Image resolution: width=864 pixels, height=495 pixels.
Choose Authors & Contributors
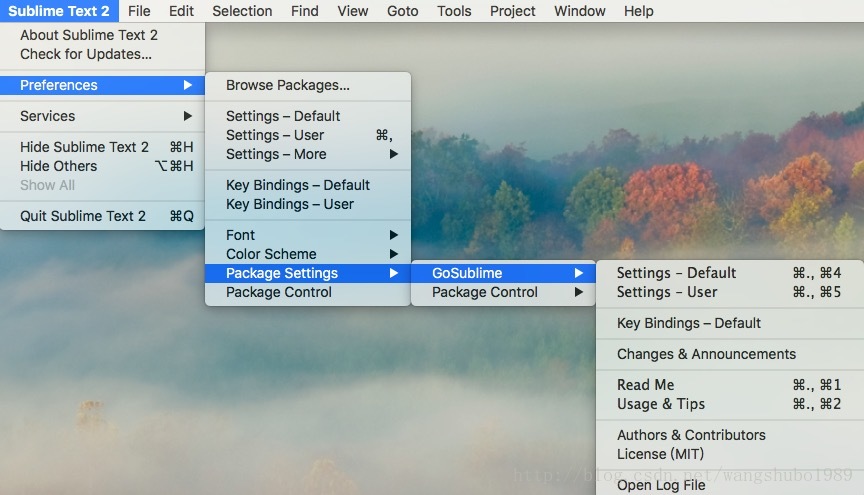730,435
